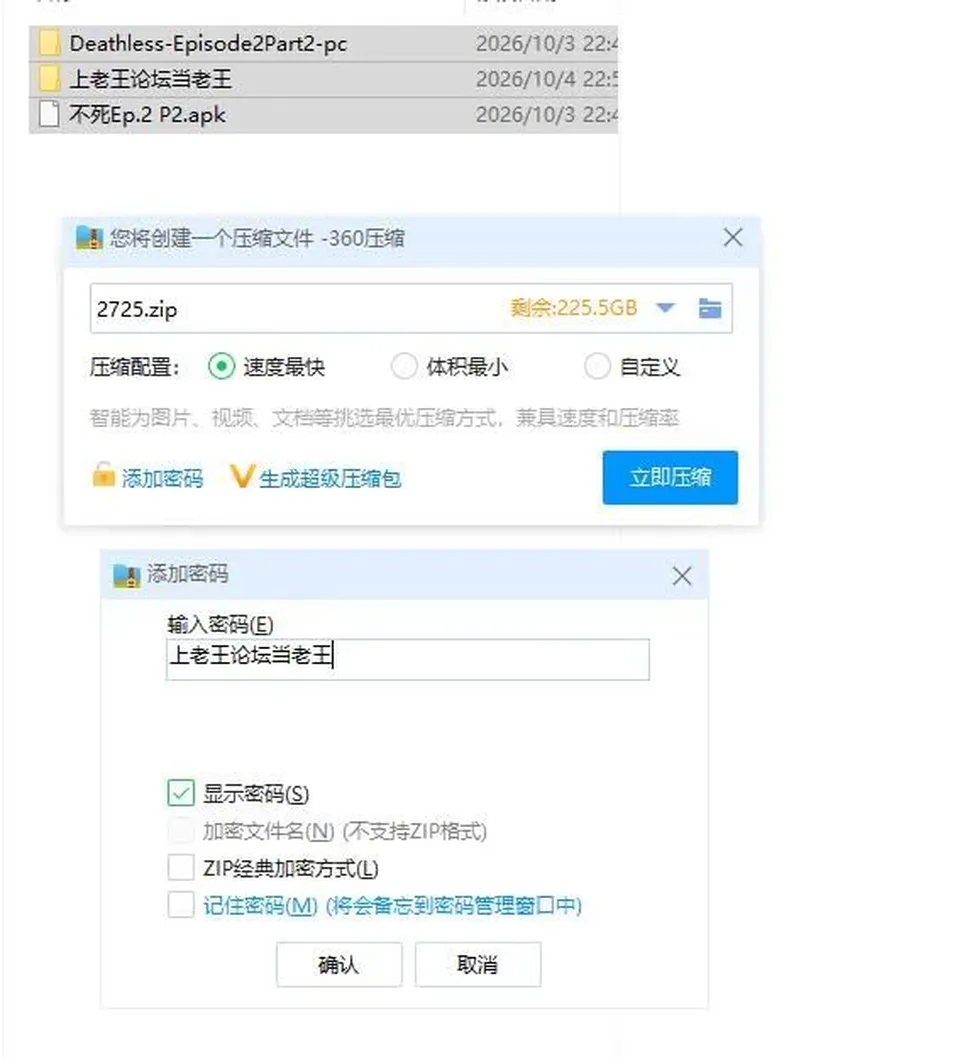Screen dimensions: 960x1062
Task: Click the ZIP经典加密方式(L) label text
Action: click(291, 868)
